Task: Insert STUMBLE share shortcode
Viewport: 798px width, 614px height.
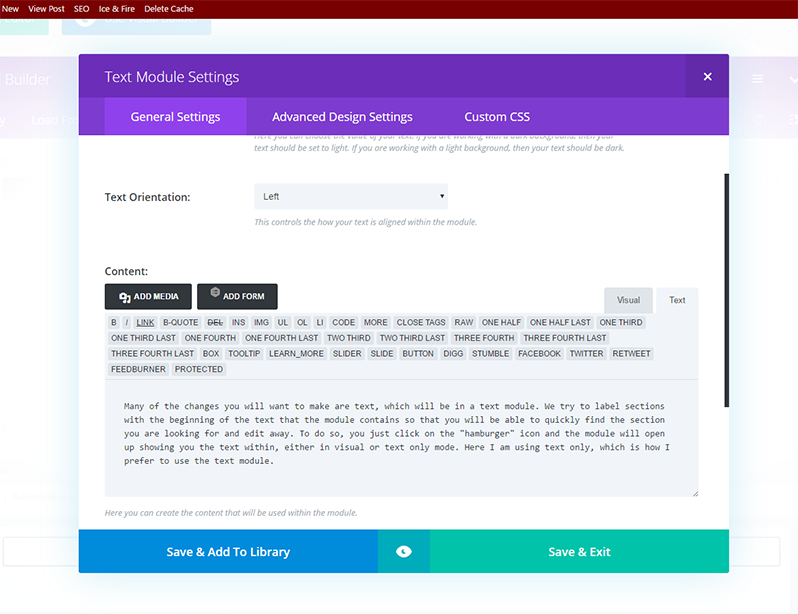Action: [490, 354]
